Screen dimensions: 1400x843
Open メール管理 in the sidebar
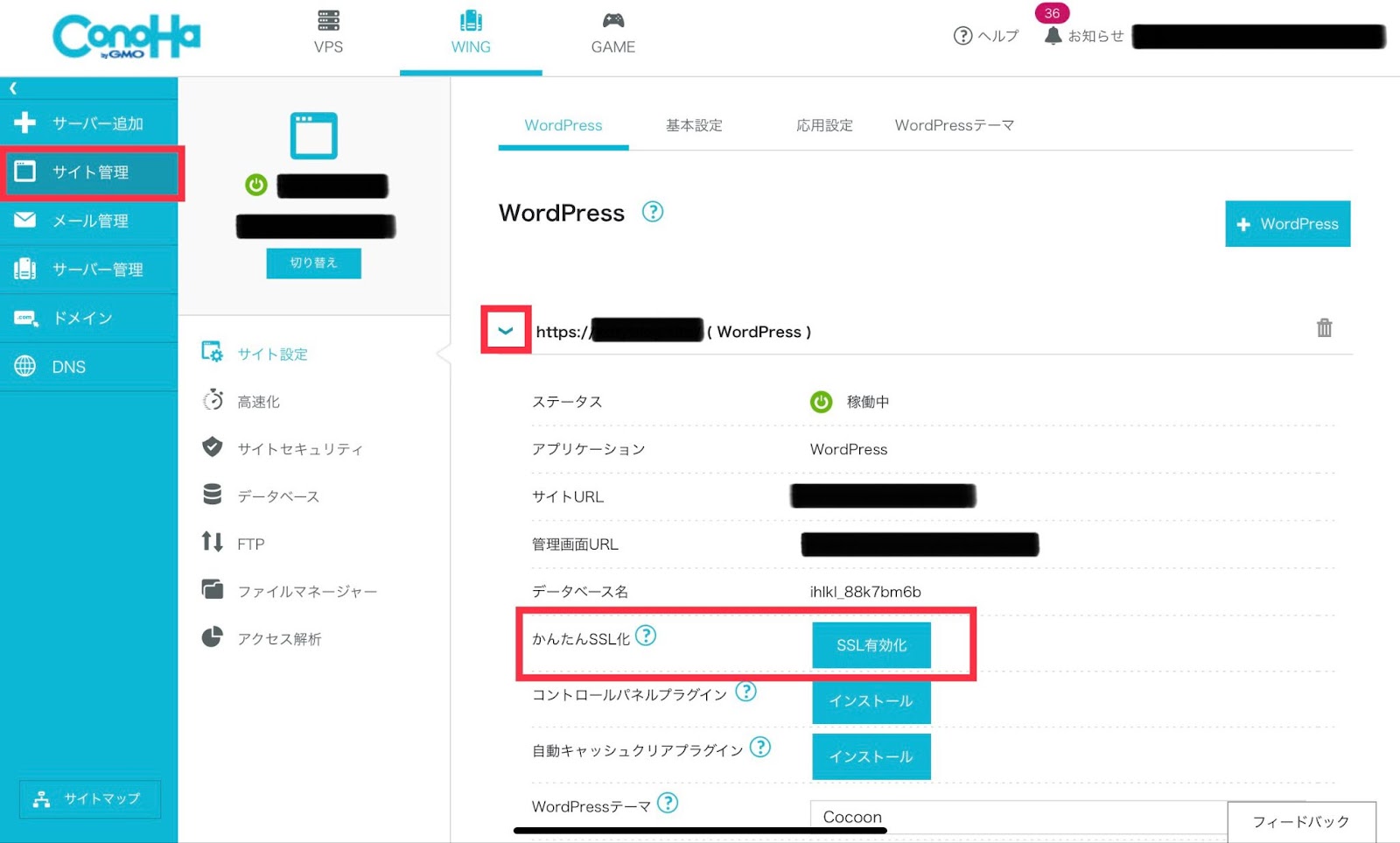(x=88, y=221)
